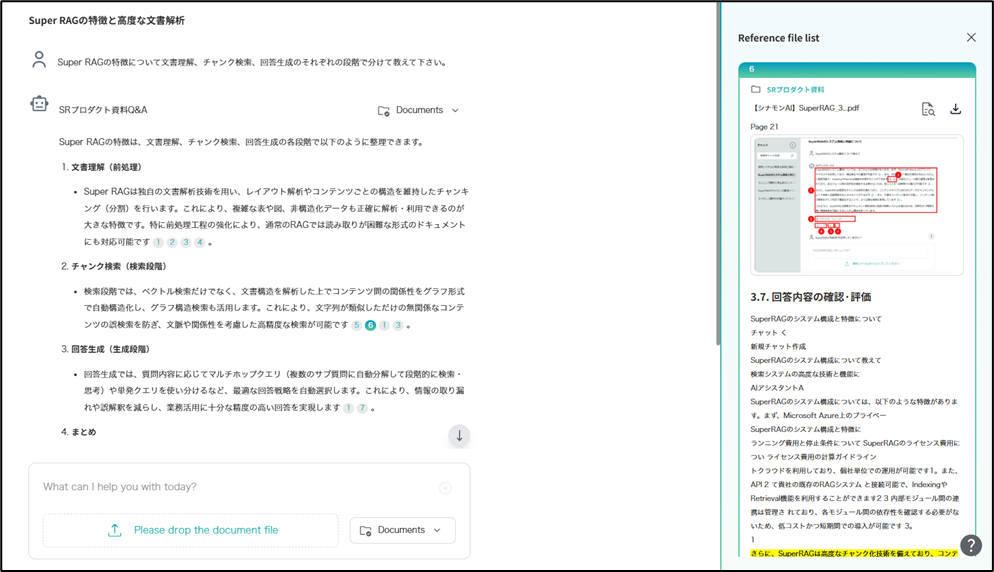
Task: Open citation 1 in チャンク検索 section
Action: [x=384, y=325]
